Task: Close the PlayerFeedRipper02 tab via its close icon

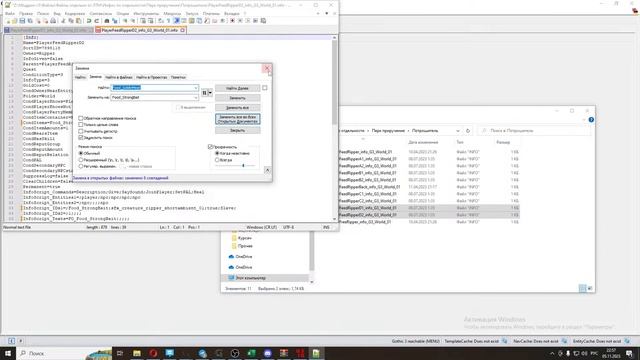Action: [x=182, y=30]
